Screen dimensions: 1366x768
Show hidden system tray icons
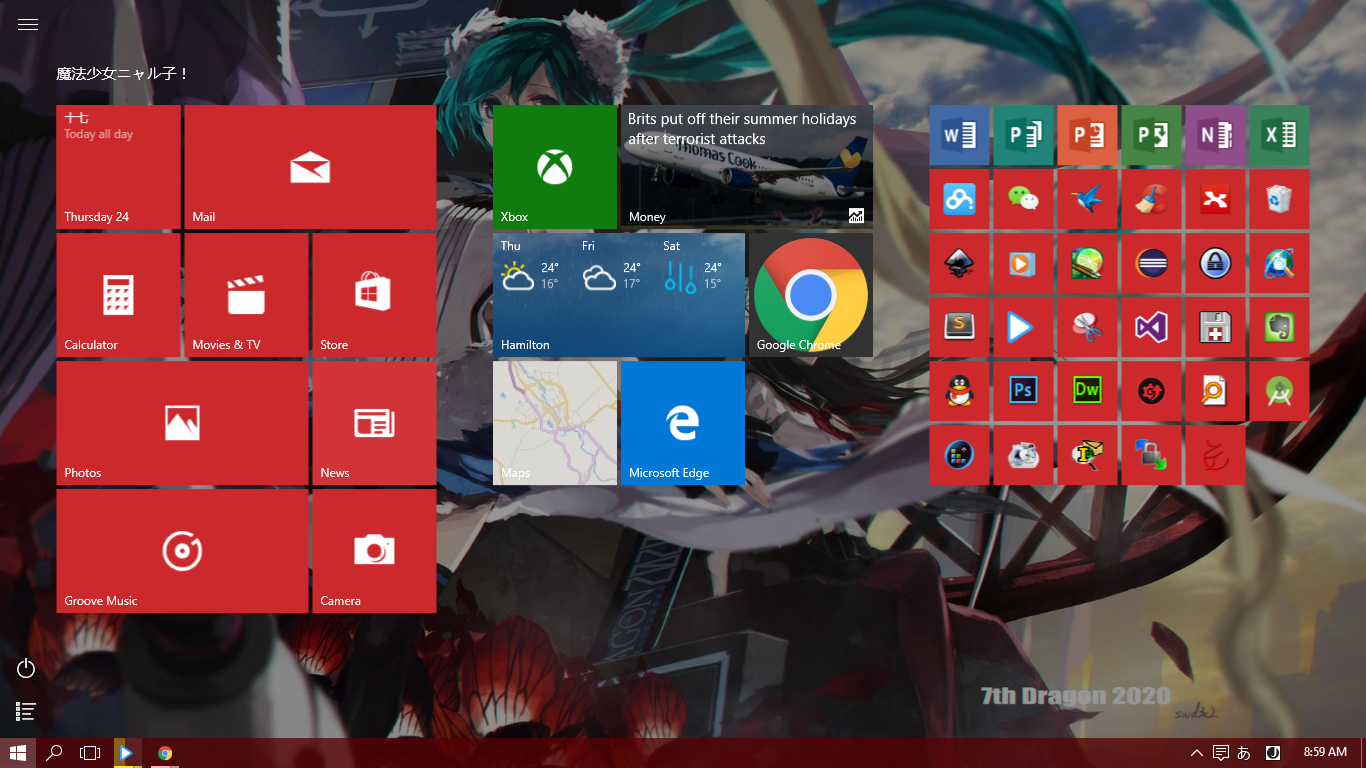1196,753
